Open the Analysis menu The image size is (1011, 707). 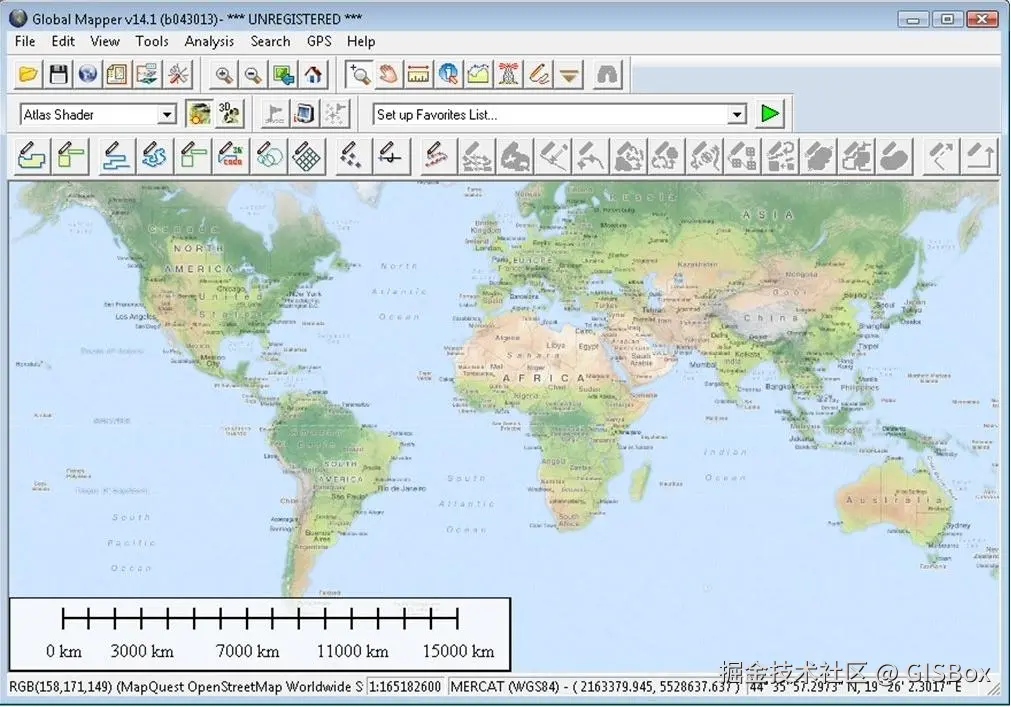pyautogui.click(x=209, y=42)
